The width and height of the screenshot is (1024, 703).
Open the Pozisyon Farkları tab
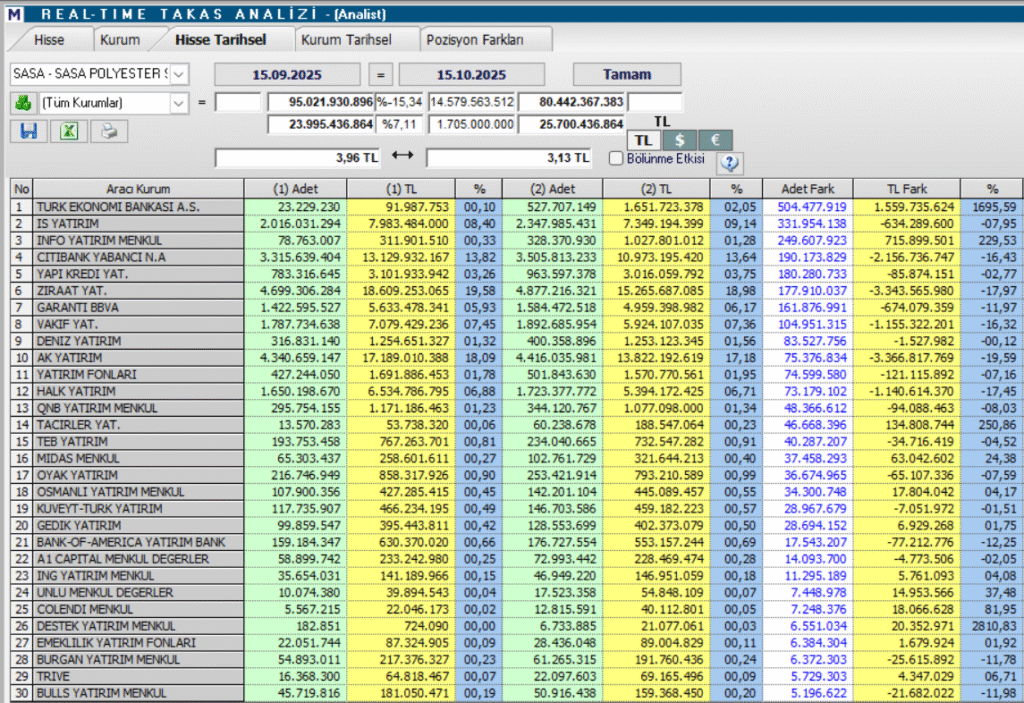[x=475, y=40]
